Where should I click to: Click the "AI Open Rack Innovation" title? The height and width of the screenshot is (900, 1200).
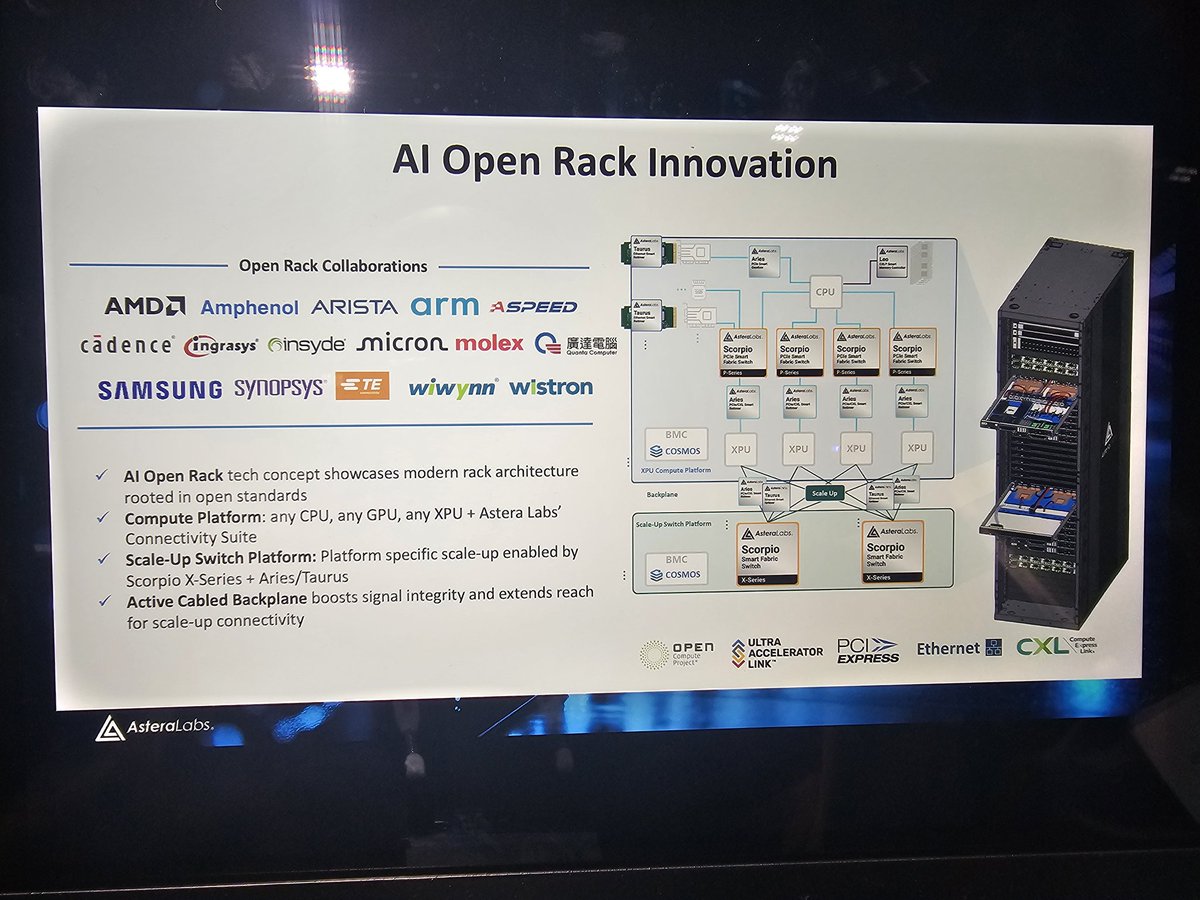point(614,161)
